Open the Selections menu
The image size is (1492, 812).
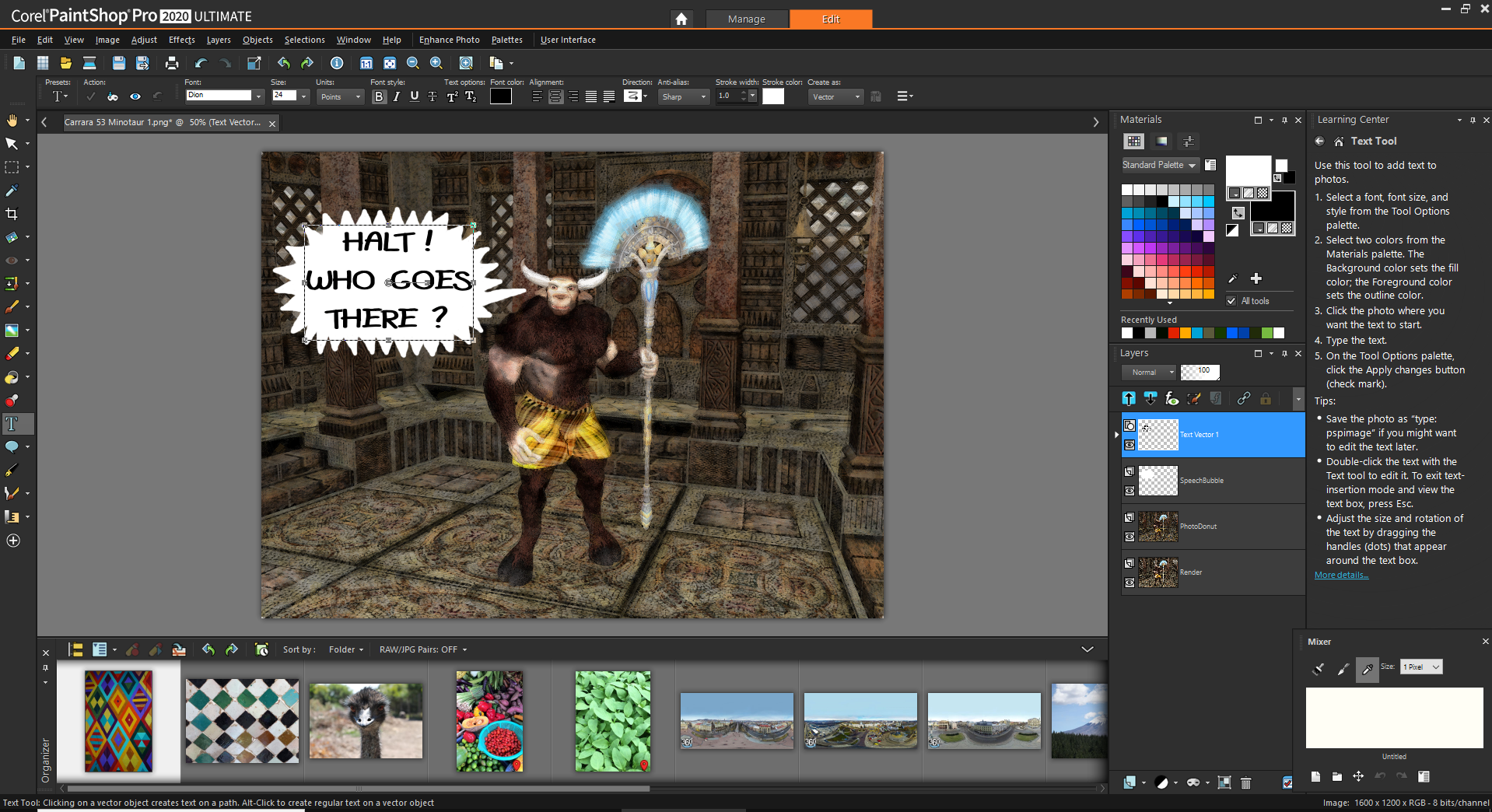[x=304, y=40]
